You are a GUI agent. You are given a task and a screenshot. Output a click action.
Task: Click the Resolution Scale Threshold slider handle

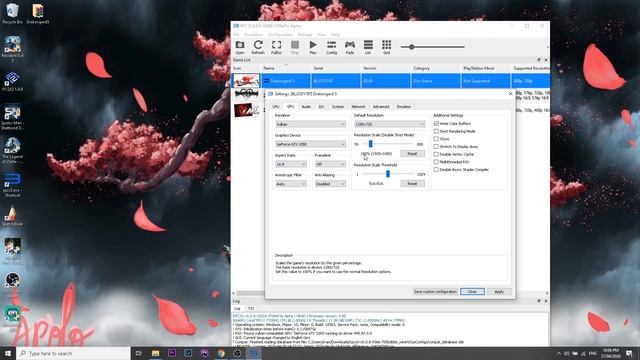tap(388, 174)
